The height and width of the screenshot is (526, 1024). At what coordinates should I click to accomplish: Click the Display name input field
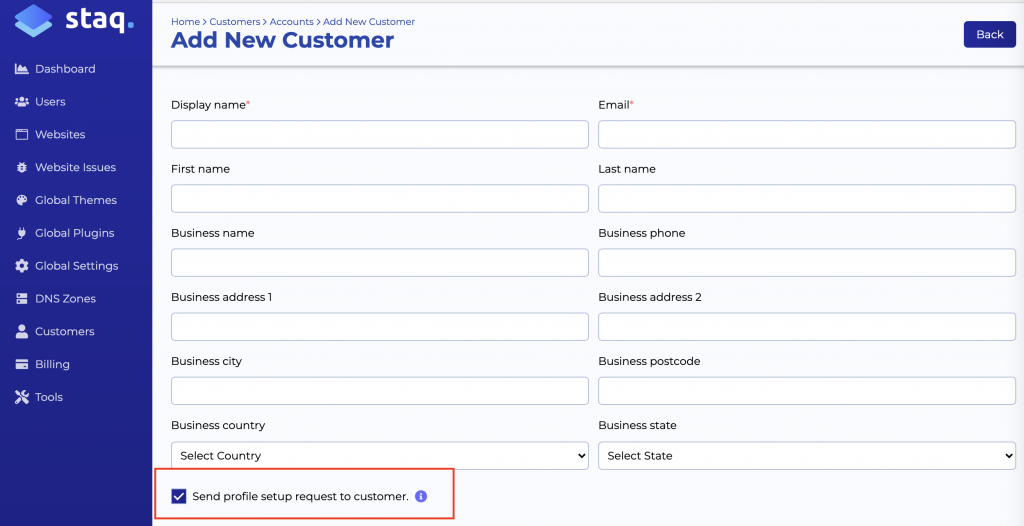pyautogui.click(x=379, y=134)
